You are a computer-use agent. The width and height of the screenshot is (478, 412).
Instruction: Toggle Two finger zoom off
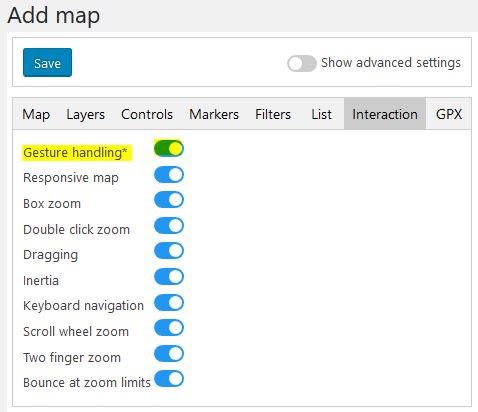(169, 354)
